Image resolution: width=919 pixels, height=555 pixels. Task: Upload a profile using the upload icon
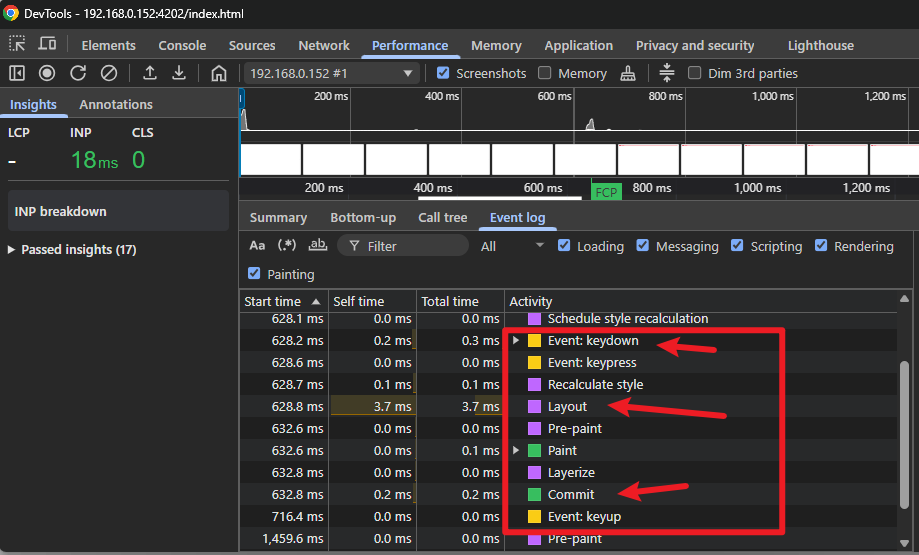tap(149, 73)
